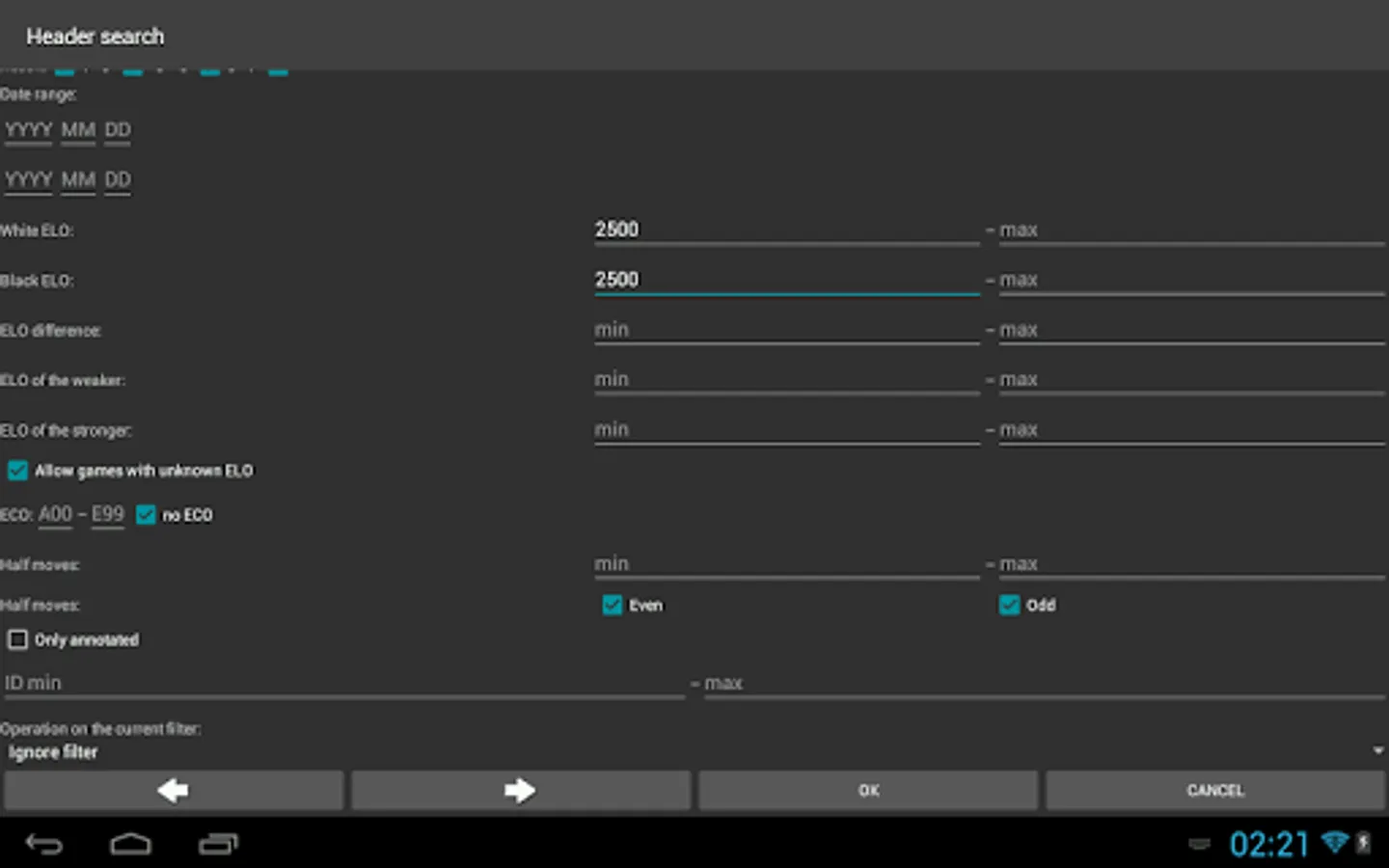
Task: Dismiss the dialog with CANCEL
Action: click(1215, 790)
